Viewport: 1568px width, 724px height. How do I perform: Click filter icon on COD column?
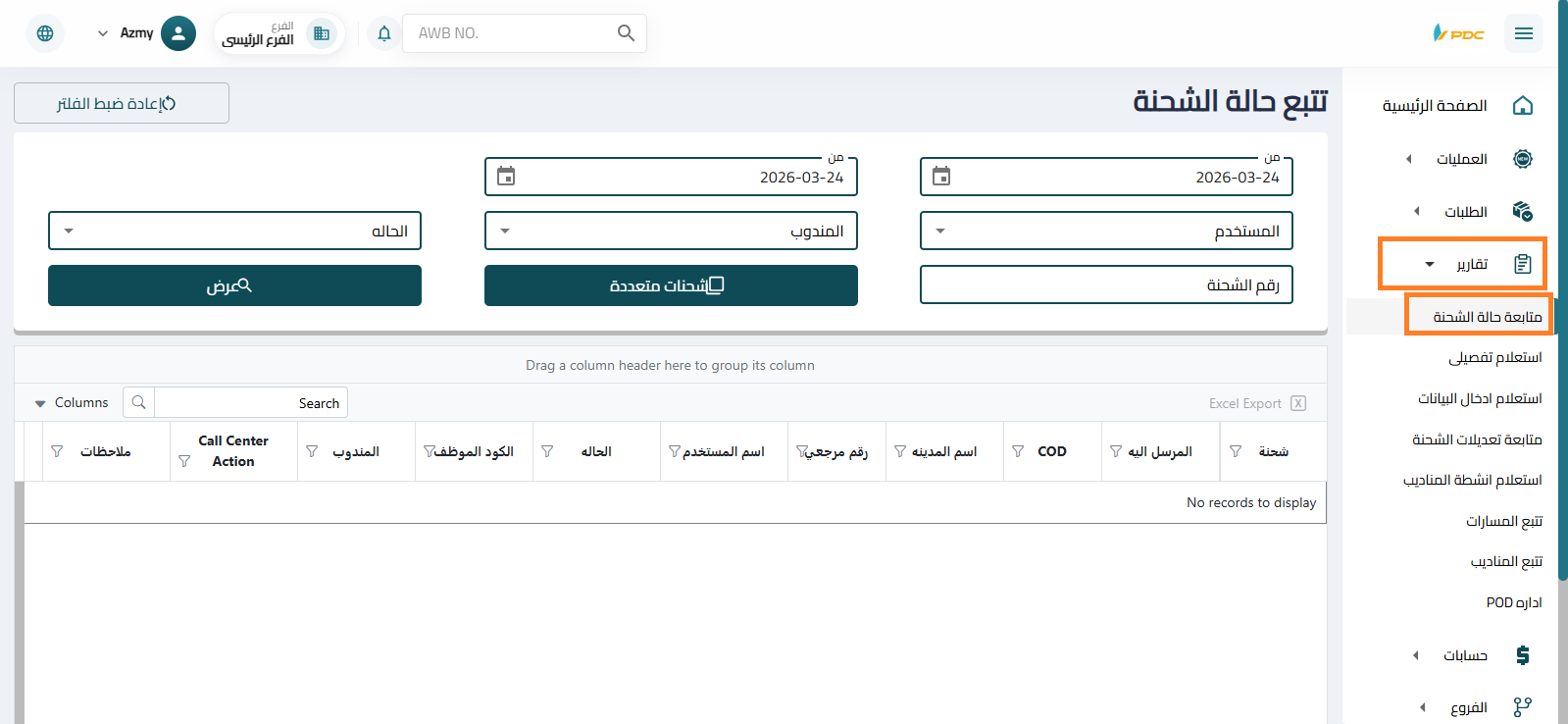tap(1018, 451)
